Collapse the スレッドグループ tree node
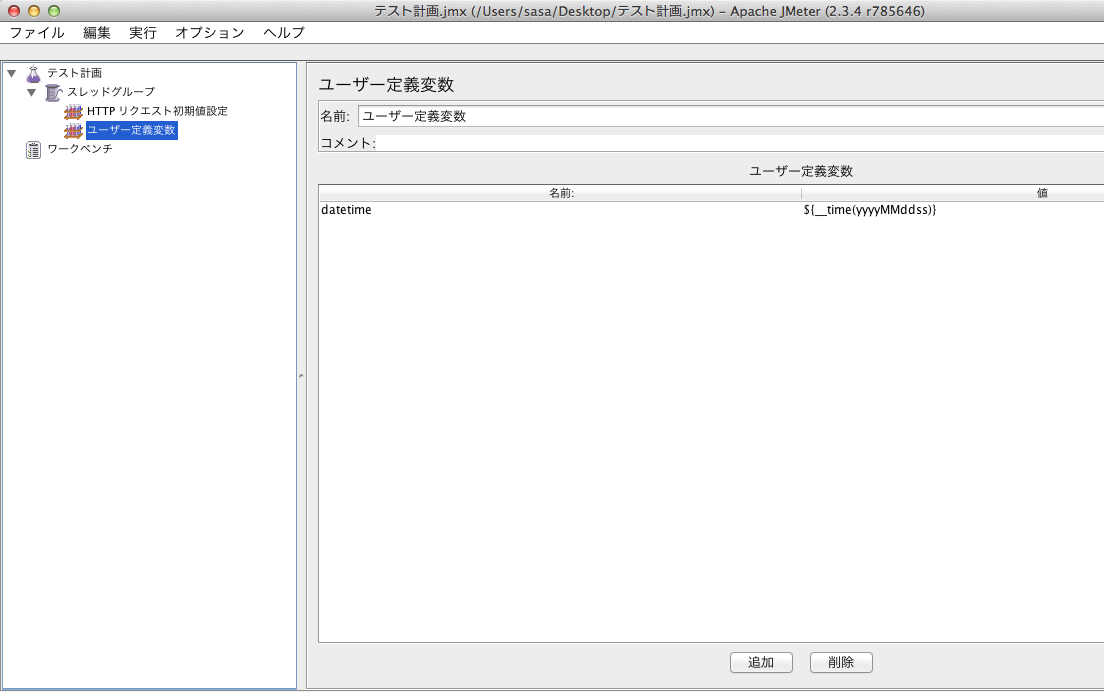The image size is (1104, 692). [32, 92]
